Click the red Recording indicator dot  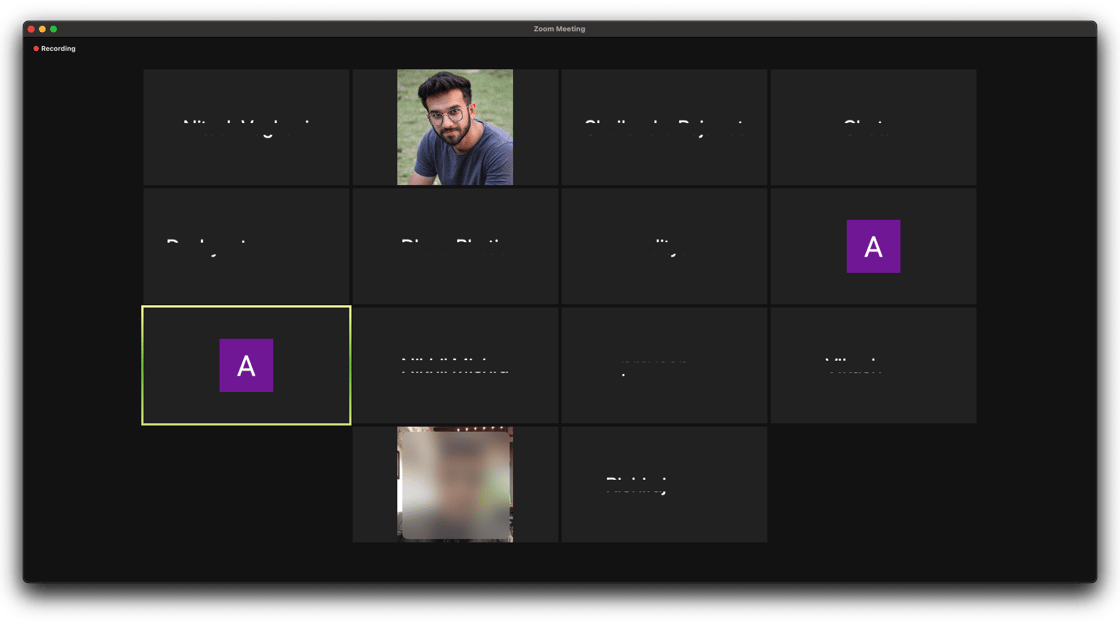[x=36, y=49]
